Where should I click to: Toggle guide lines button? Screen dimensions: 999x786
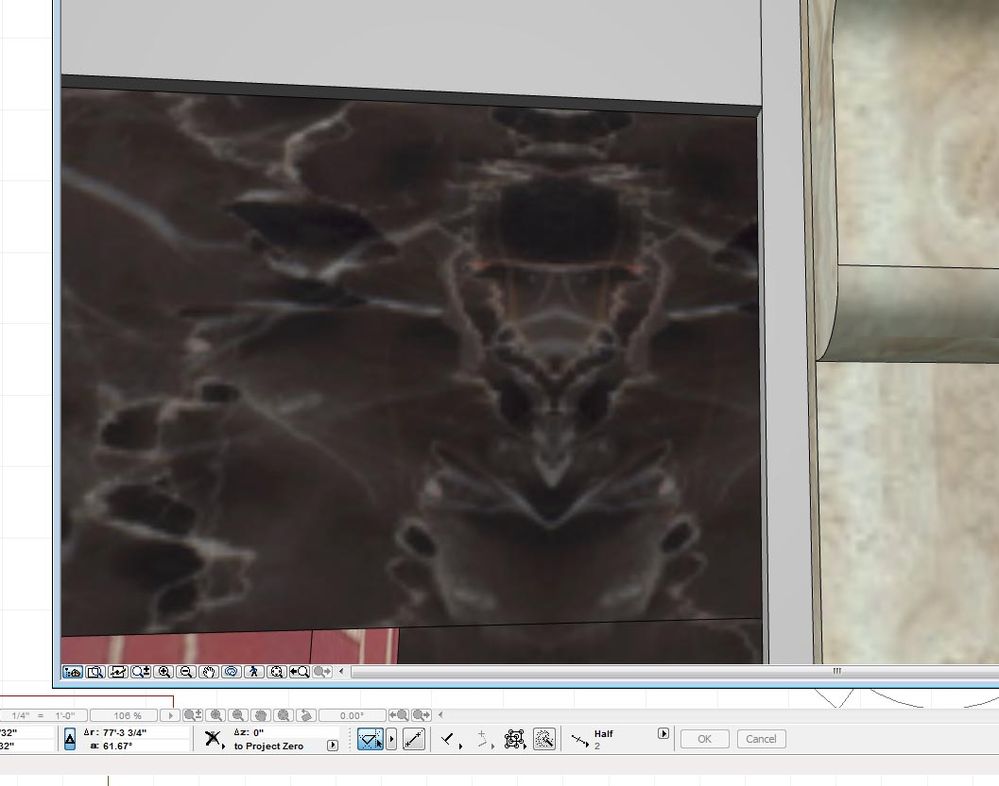(x=370, y=739)
